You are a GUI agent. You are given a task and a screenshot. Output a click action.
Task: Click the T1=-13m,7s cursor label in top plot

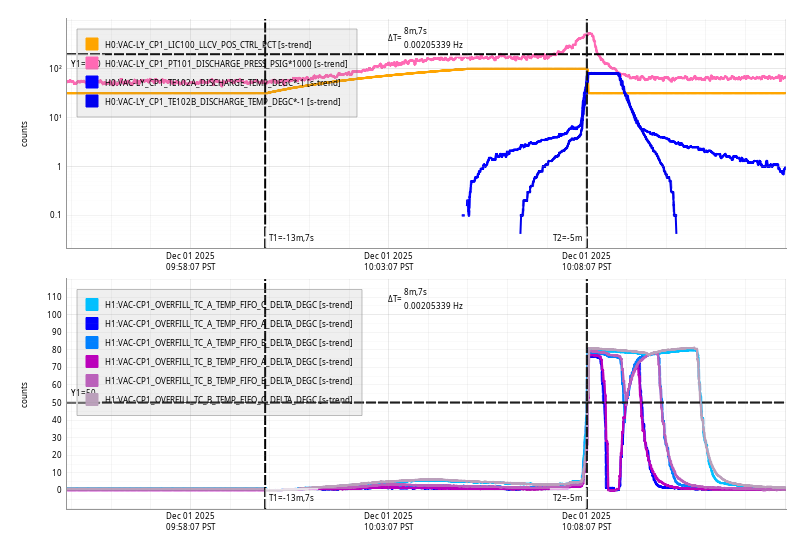click(291, 238)
